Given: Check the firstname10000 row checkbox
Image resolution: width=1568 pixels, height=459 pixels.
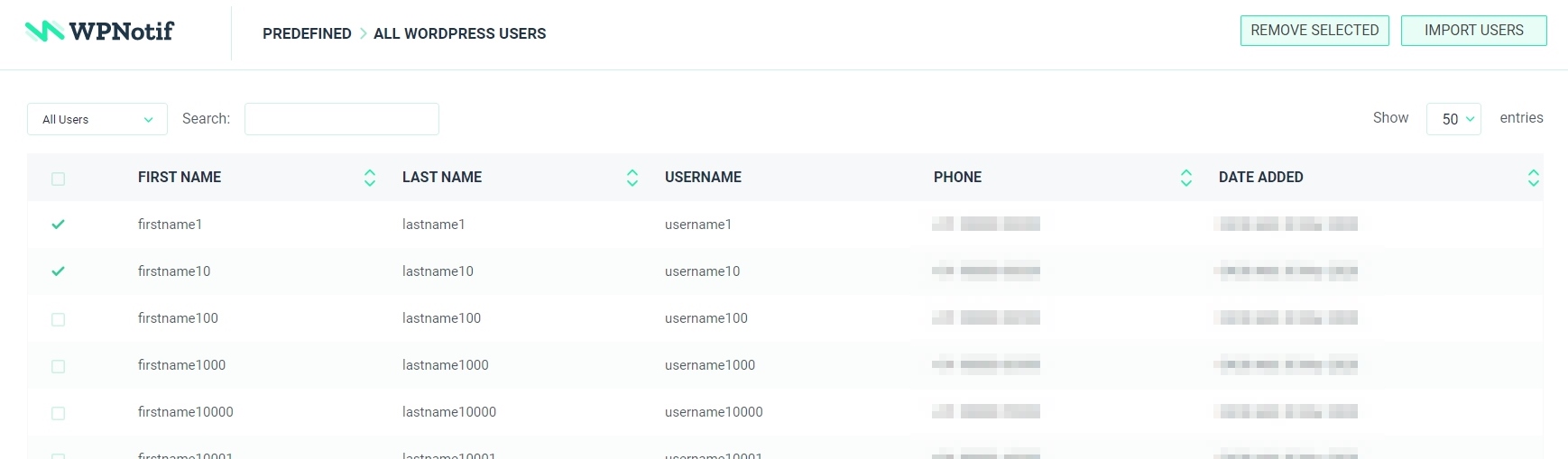Looking at the screenshot, I should [59, 413].
